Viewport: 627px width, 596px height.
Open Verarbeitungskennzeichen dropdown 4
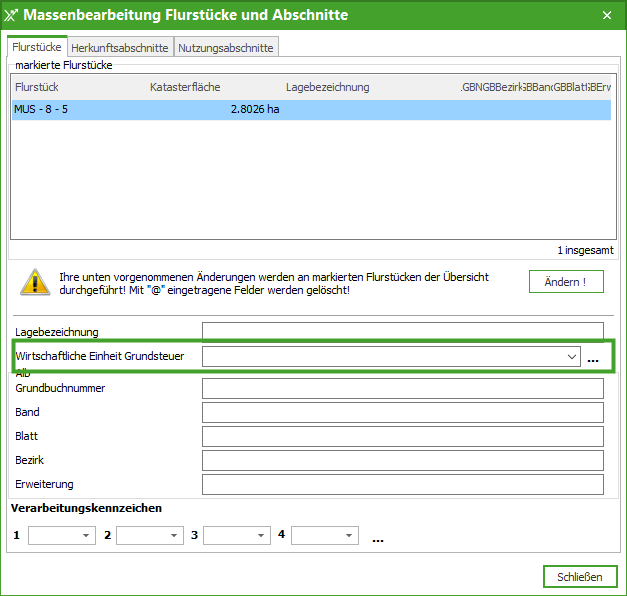(x=346, y=536)
